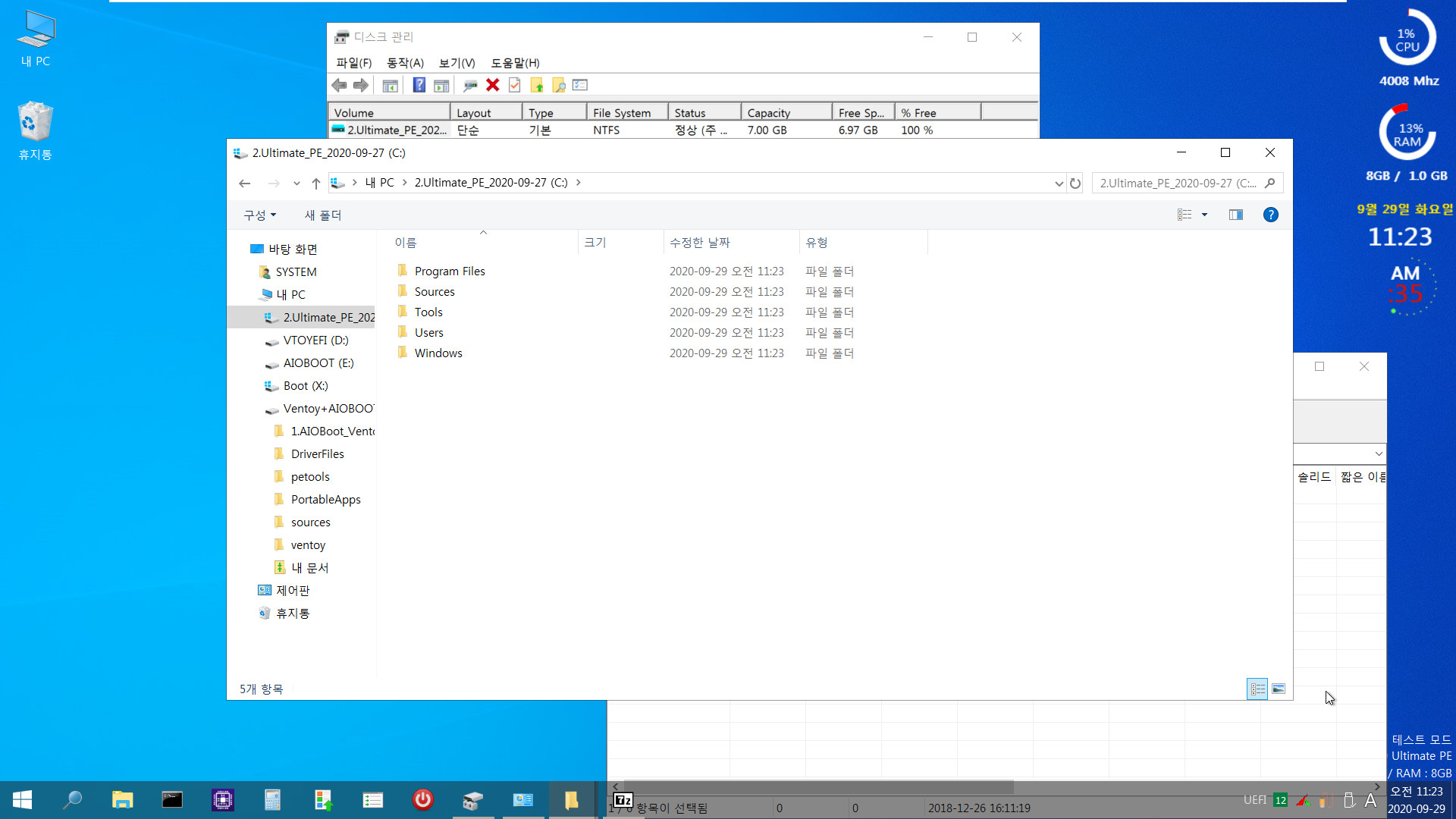Toggle the preview pane button
Viewport: 1456px width, 819px height.
tap(1236, 215)
